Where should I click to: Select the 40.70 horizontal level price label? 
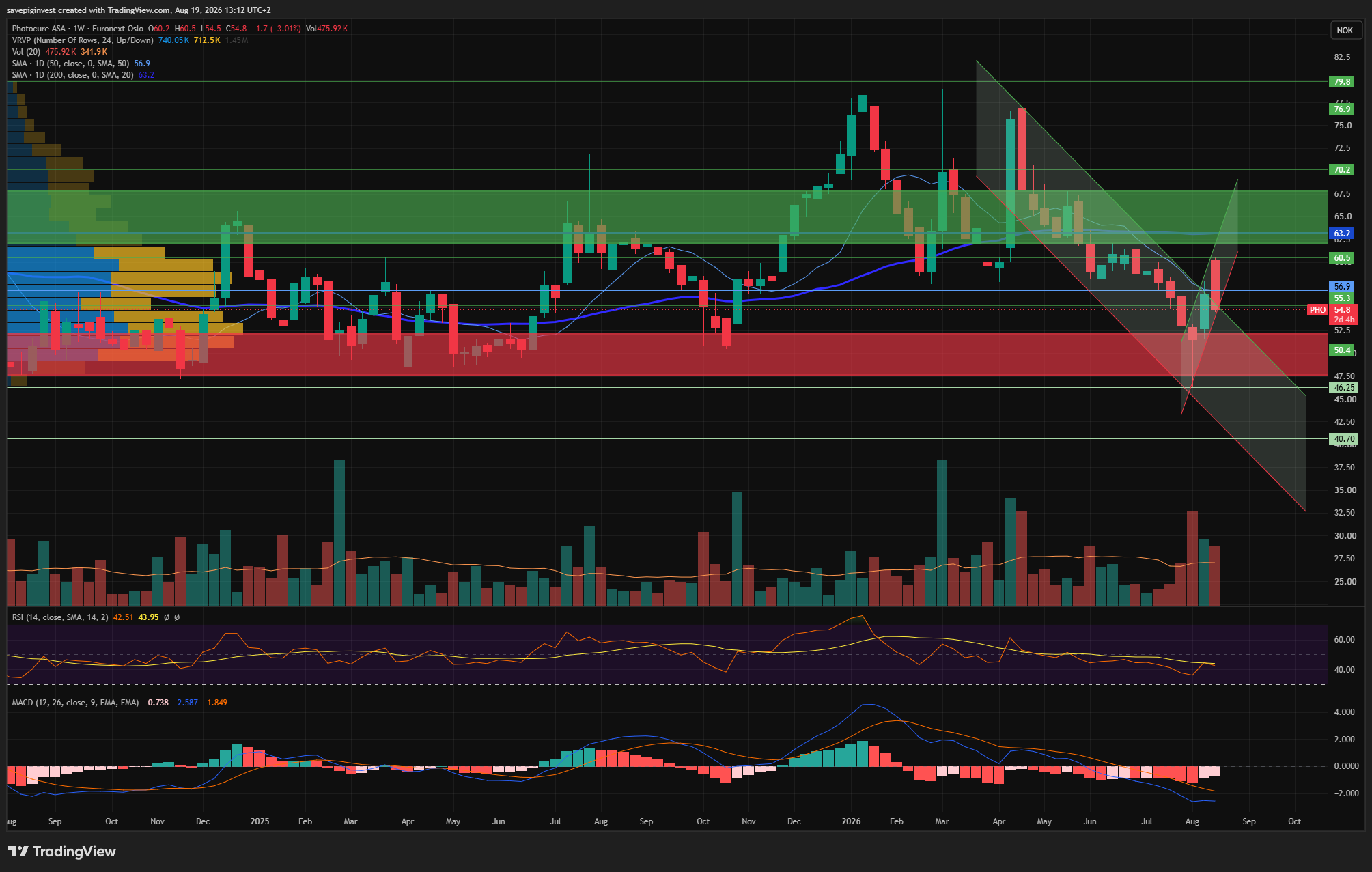point(1343,439)
